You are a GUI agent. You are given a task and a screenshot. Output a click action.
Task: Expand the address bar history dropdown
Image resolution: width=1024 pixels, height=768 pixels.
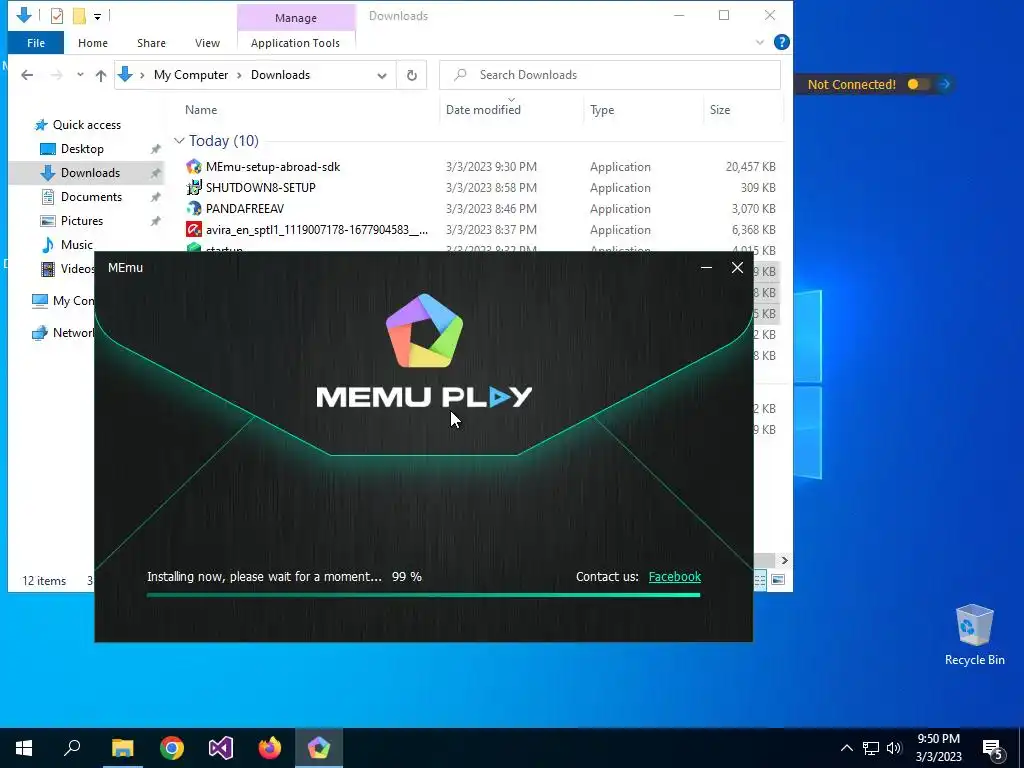pyautogui.click(x=381, y=75)
